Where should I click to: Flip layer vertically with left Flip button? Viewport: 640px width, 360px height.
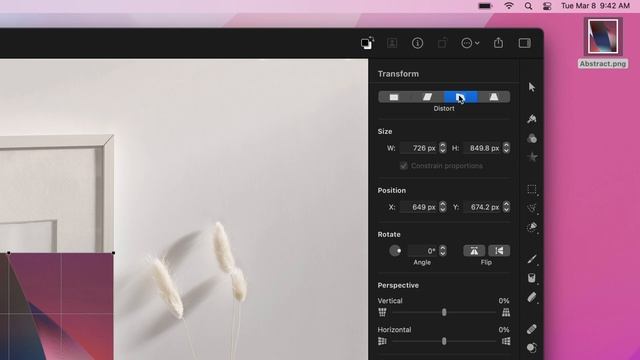[x=474, y=251]
